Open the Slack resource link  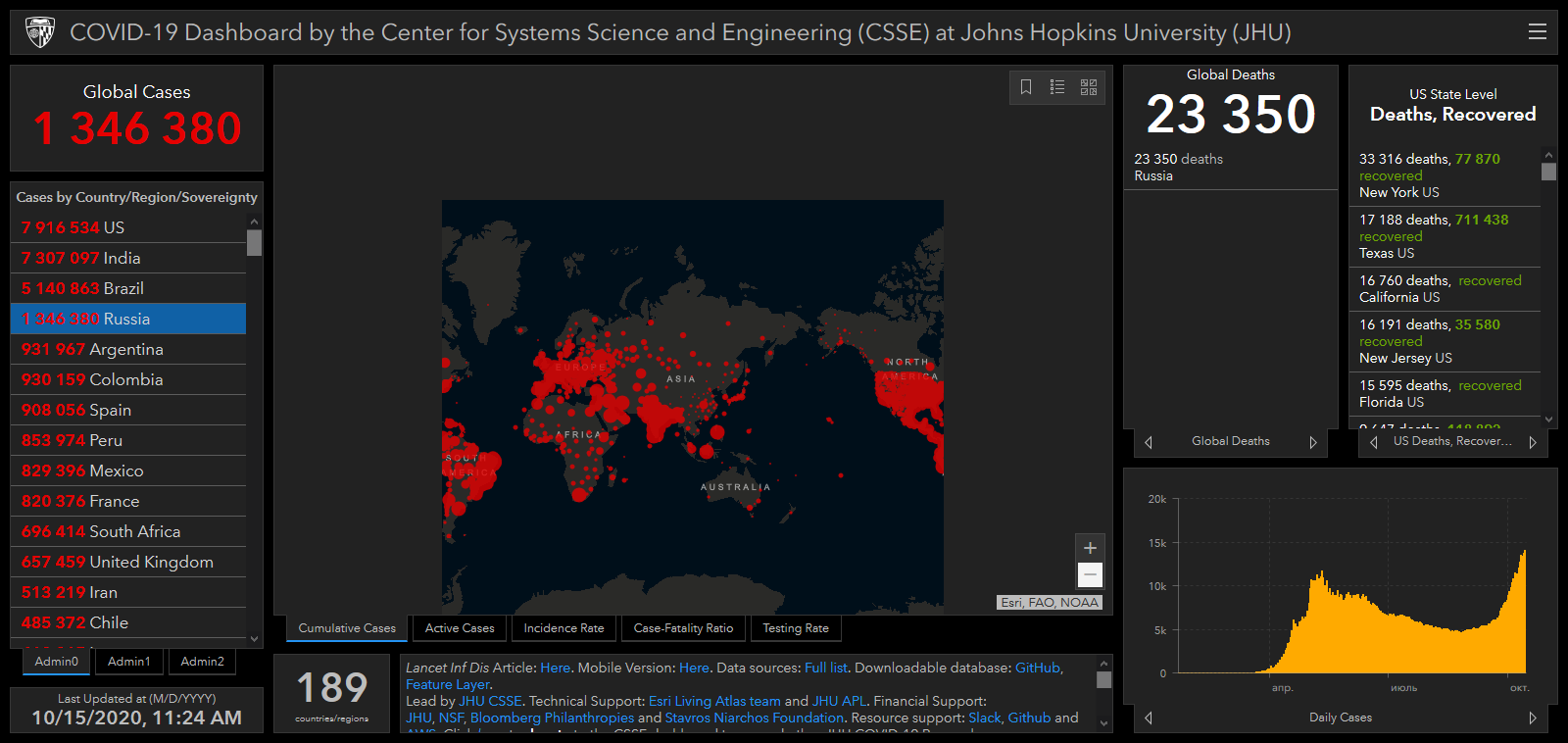[985, 718]
